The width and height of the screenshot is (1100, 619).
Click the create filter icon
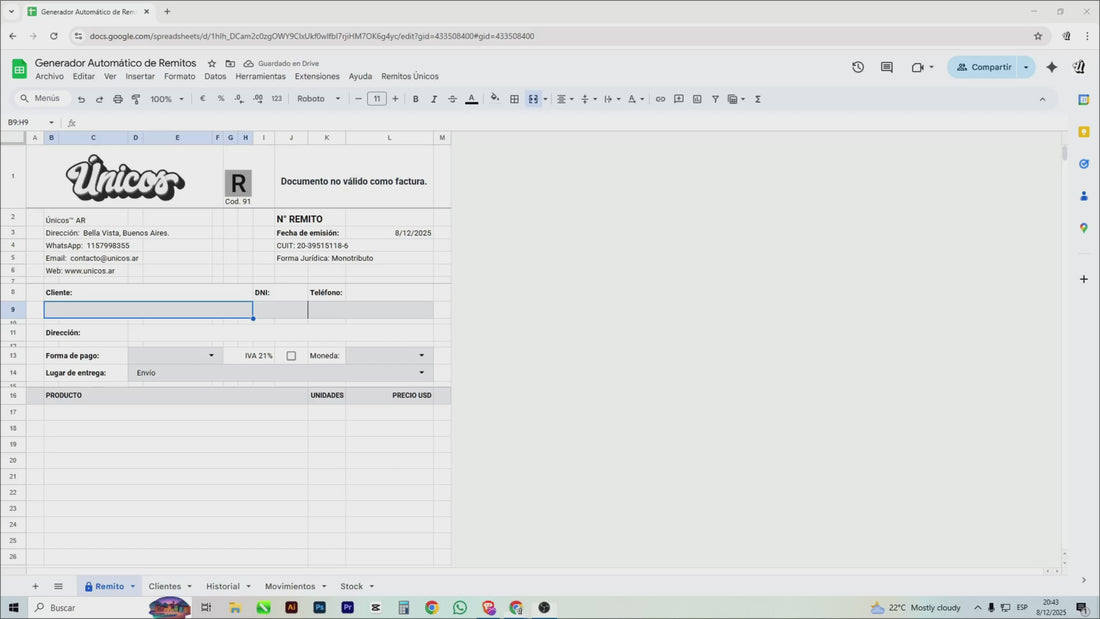coord(715,99)
